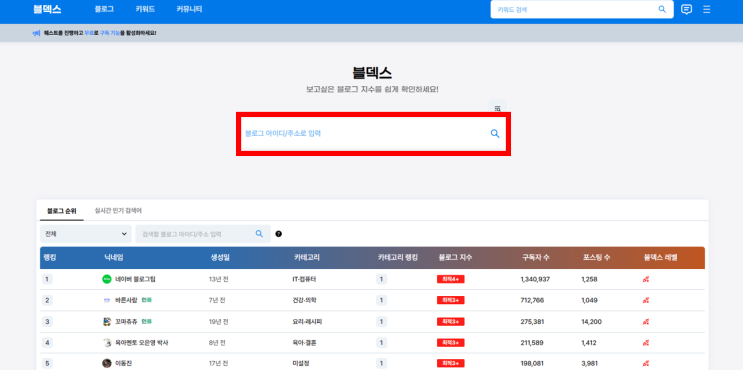Click the 네이버 블로그팀 avatar icon
Image resolution: width=743 pixels, height=370 pixels.
(107, 279)
